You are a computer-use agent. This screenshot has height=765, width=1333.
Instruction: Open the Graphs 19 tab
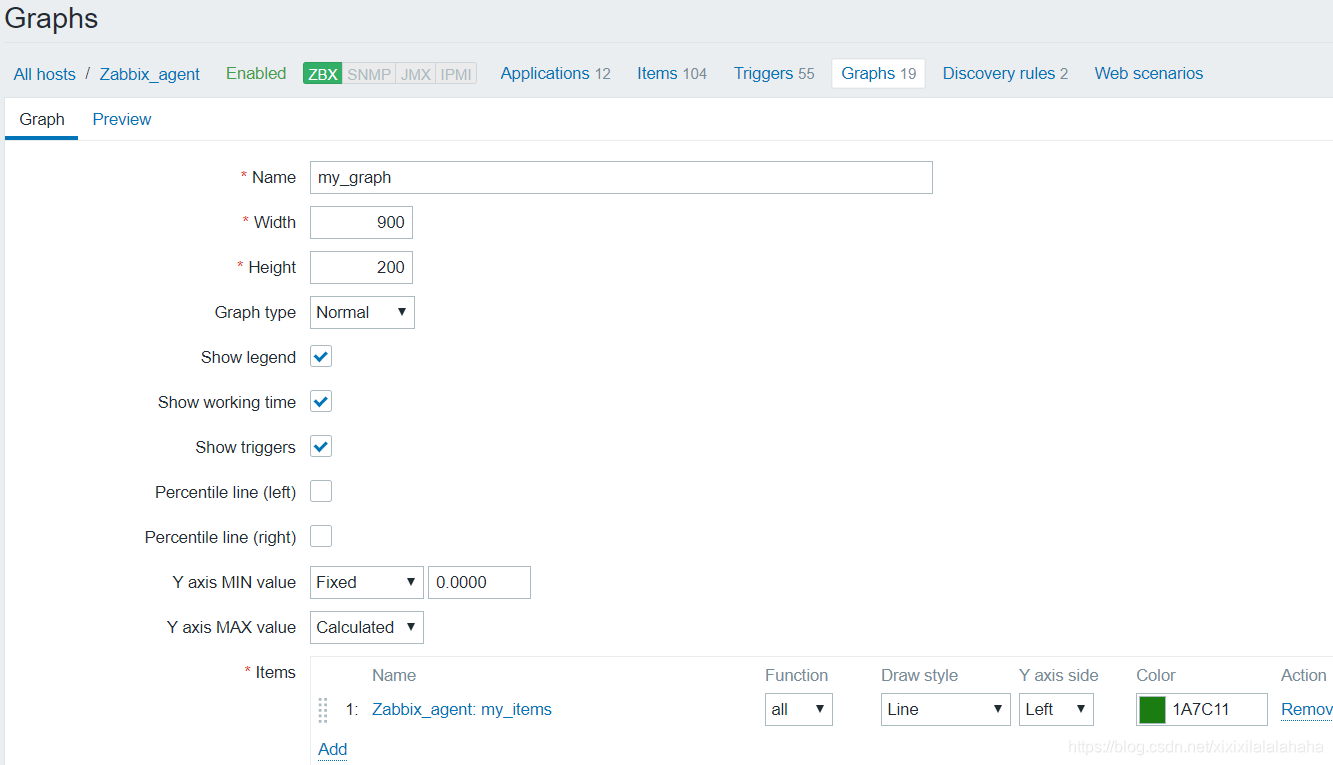[878, 73]
